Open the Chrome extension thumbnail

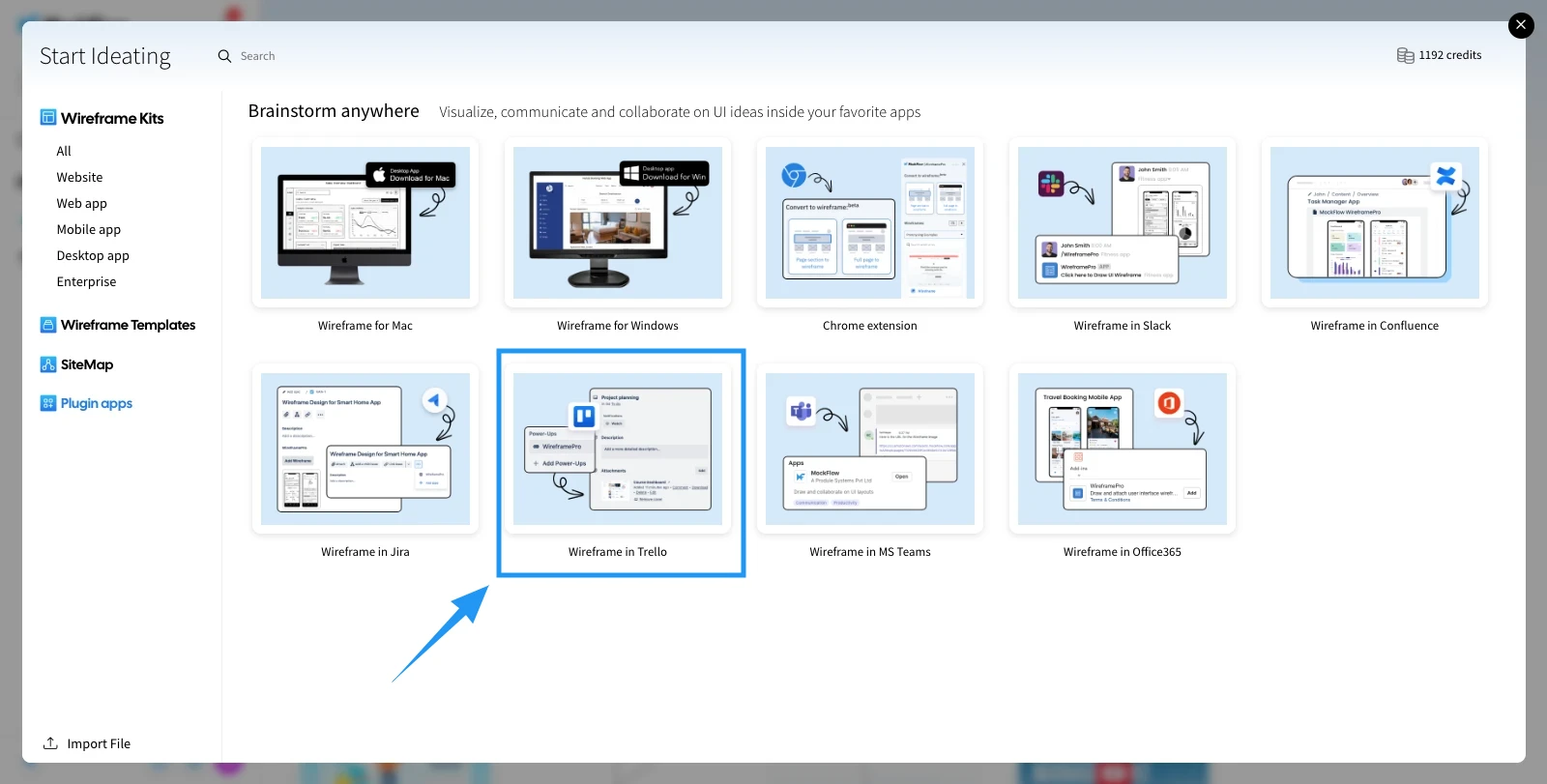(x=870, y=222)
